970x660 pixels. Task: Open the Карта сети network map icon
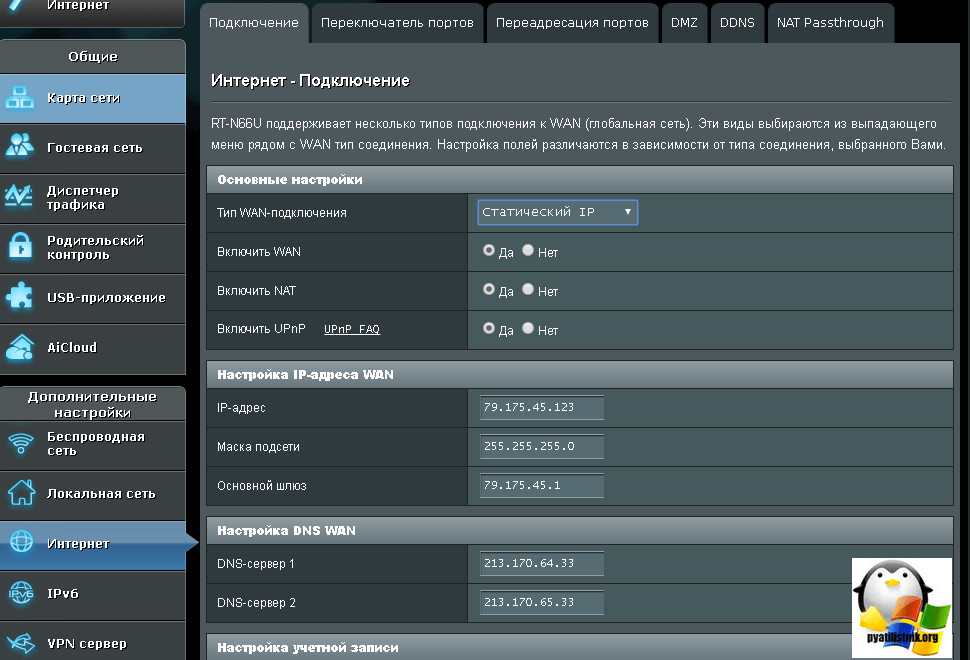[21, 98]
